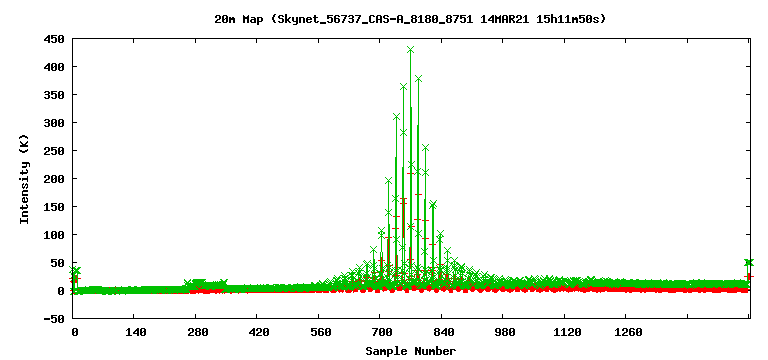The height and width of the screenshot is (360, 768).
Task: Click the highest green peak marker near 430
Action: [410, 49]
